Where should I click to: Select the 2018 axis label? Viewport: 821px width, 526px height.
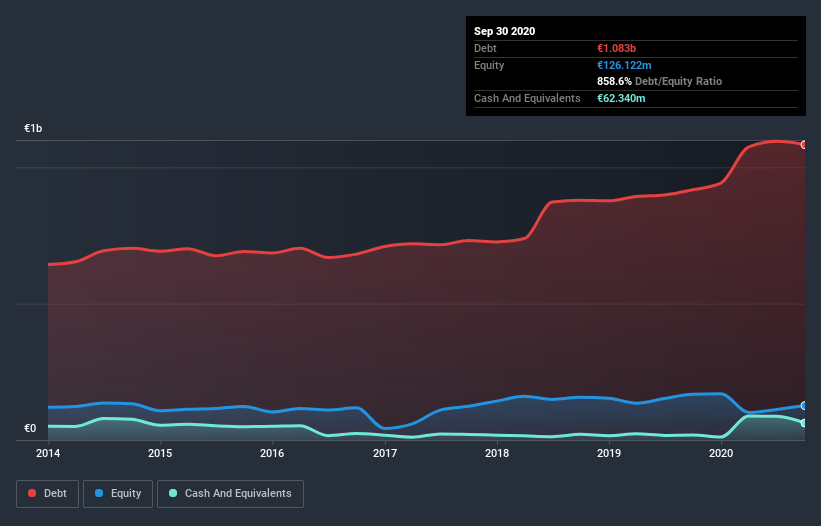pos(497,453)
